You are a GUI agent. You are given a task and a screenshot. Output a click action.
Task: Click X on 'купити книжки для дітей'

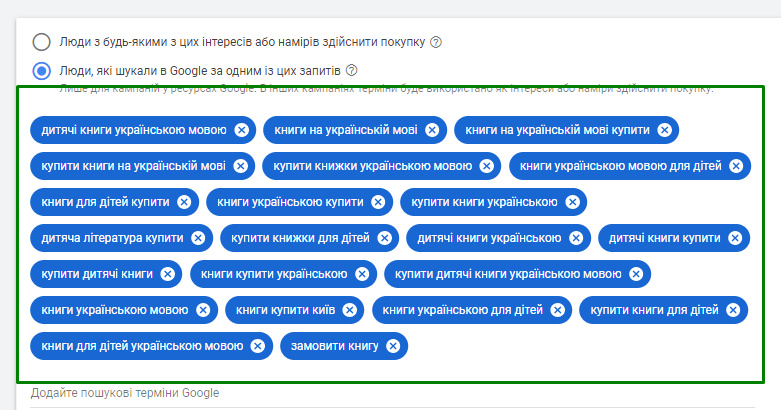pos(385,238)
